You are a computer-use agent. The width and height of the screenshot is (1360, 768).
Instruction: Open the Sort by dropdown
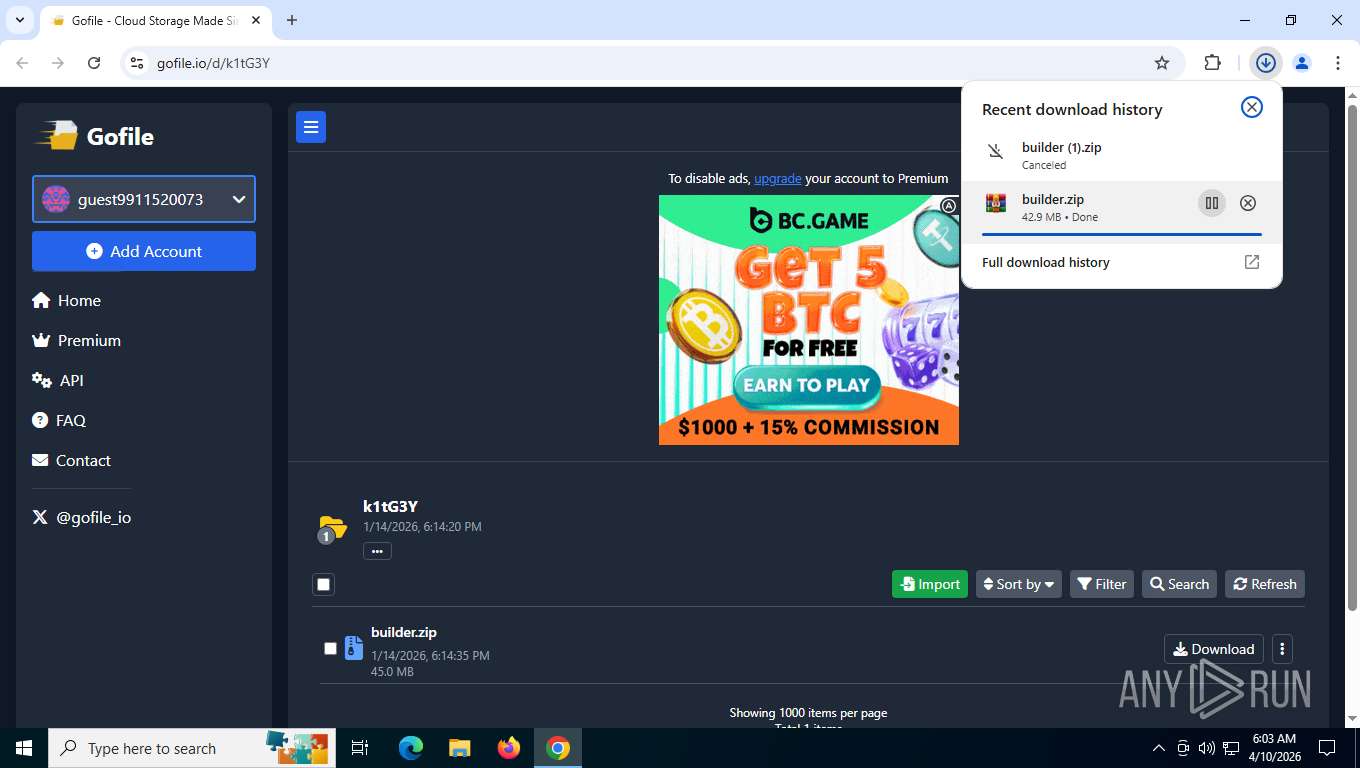click(1019, 584)
